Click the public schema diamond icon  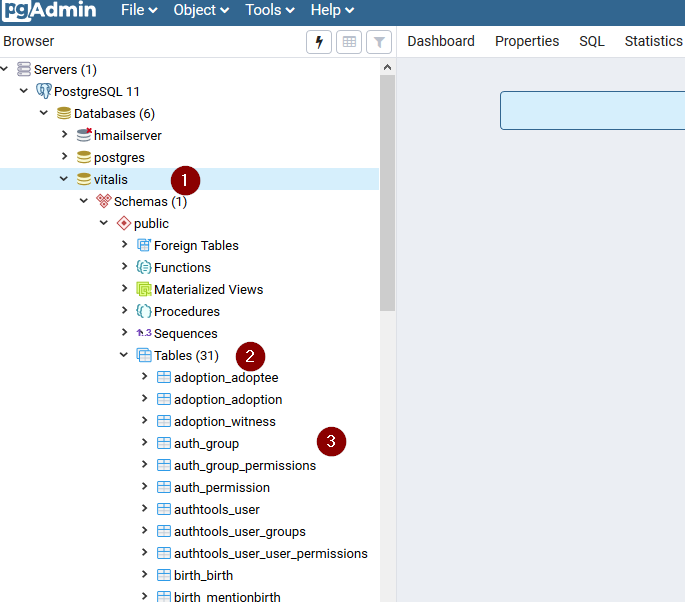(x=124, y=223)
